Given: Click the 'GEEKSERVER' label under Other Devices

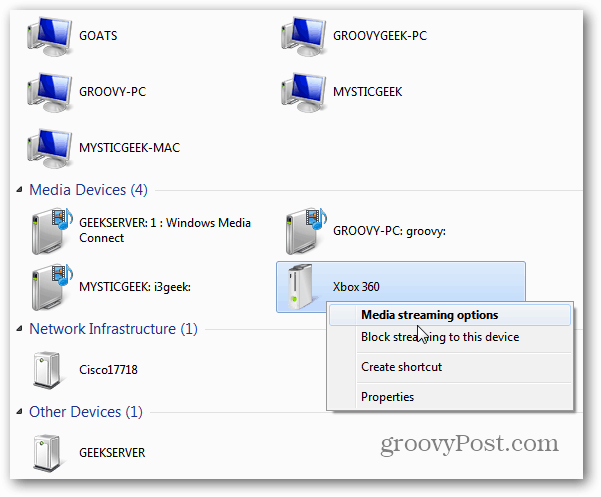Looking at the screenshot, I should [112, 453].
